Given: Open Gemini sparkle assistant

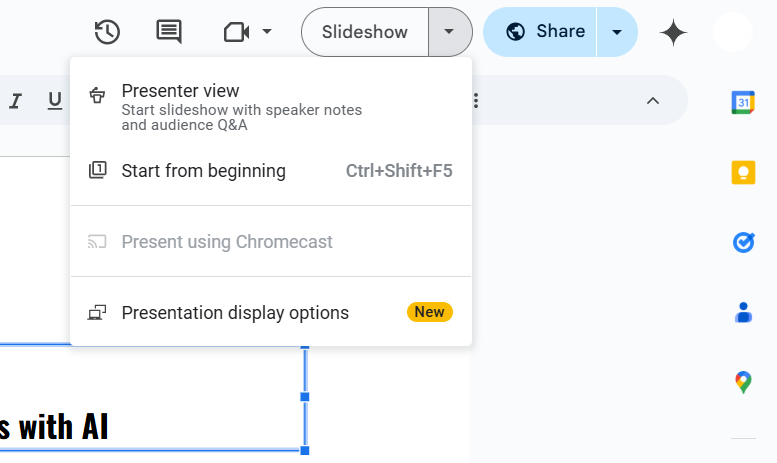Looking at the screenshot, I should pos(673,33).
